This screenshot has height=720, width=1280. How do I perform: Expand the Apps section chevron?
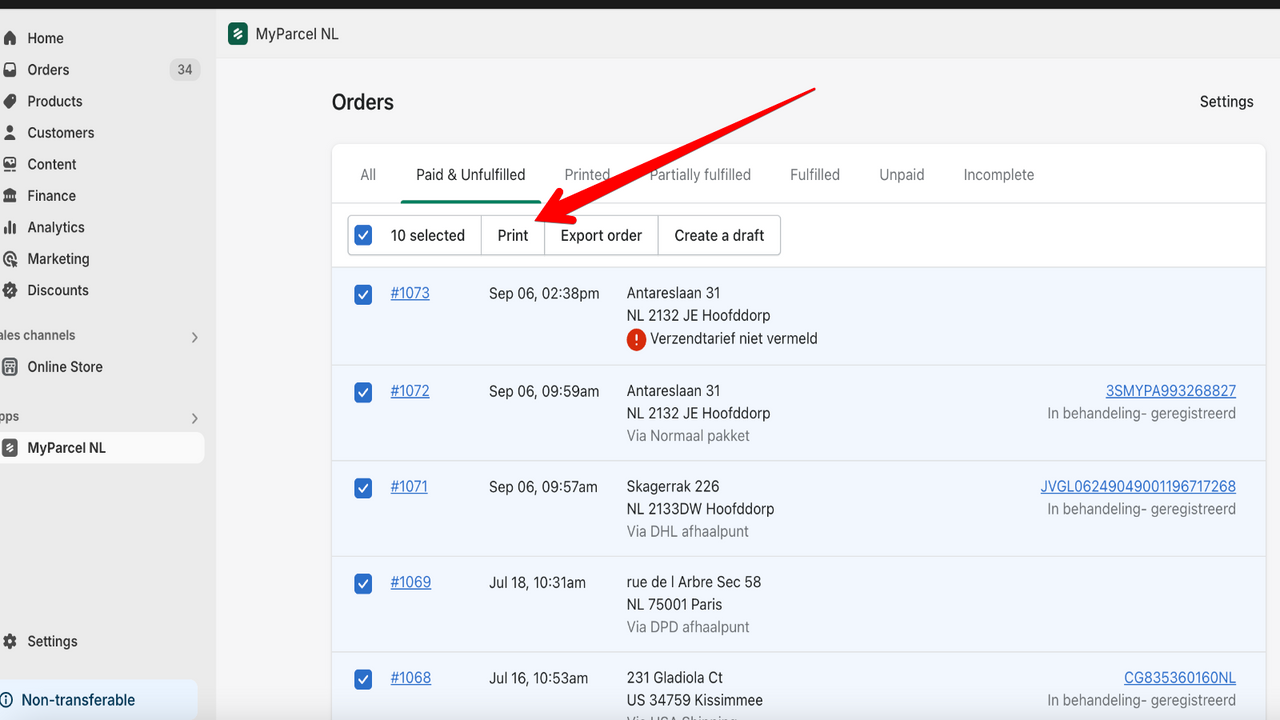click(x=195, y=418)
